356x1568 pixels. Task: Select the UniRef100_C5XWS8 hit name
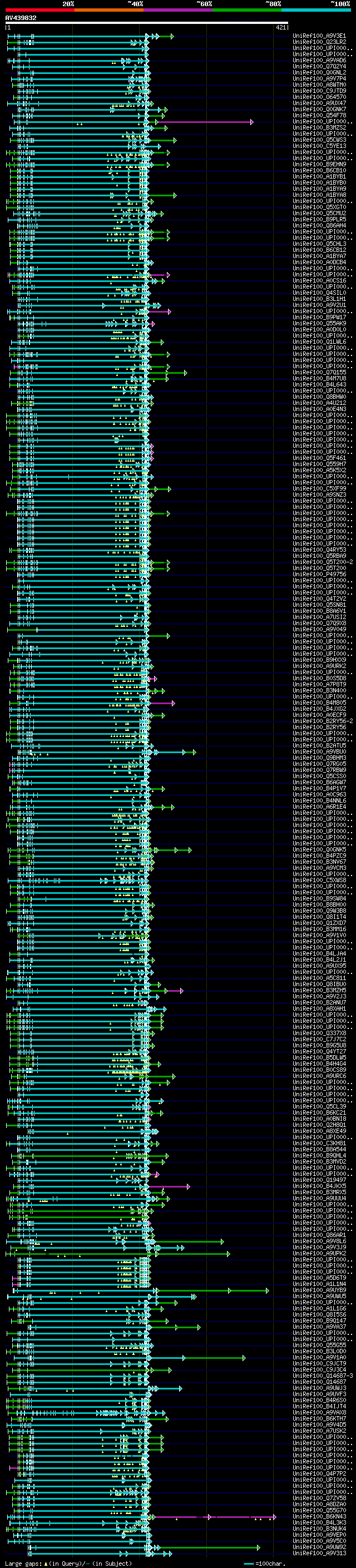point(319,880)
